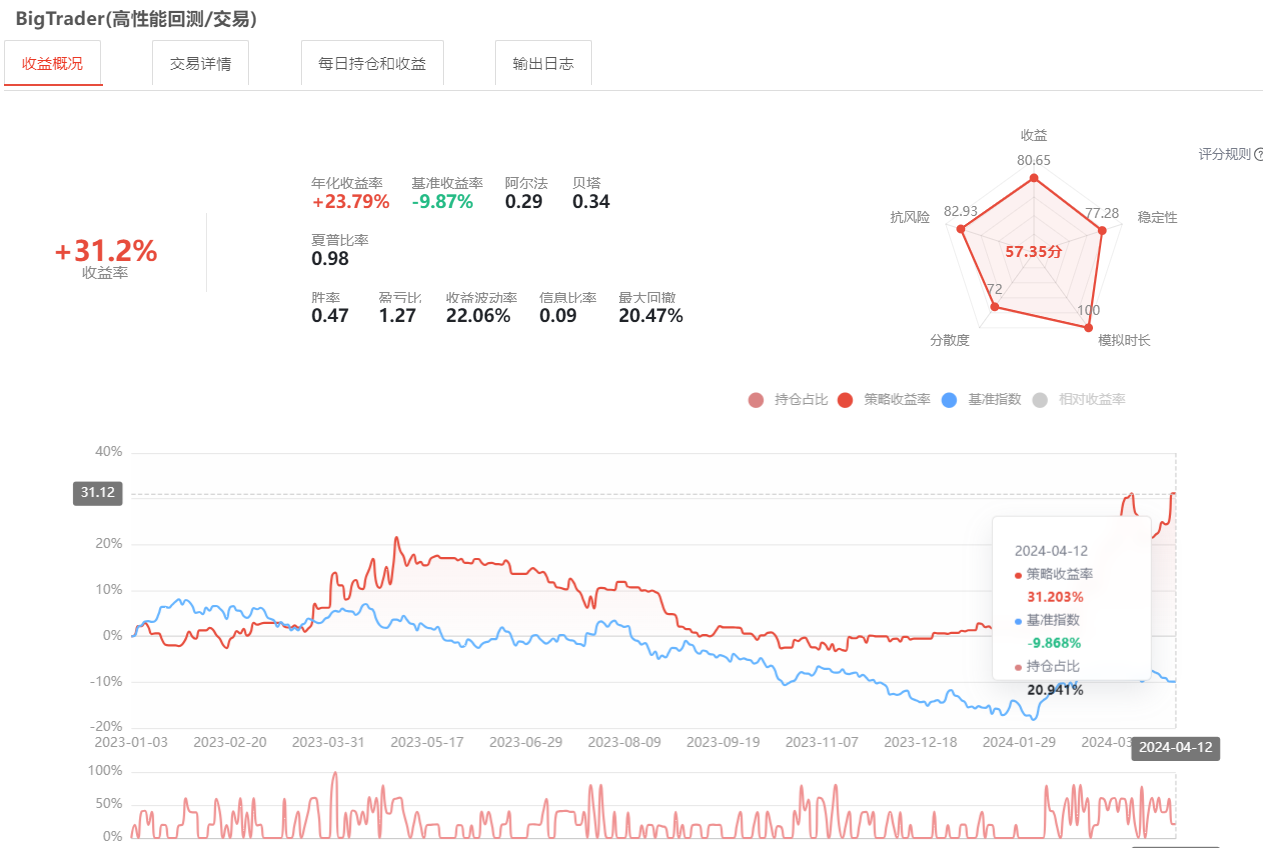Click the help icon beside 评分规则
Image resolution: width=1263 pixels, height=848 pixels.
click(x=1258, y=155)
